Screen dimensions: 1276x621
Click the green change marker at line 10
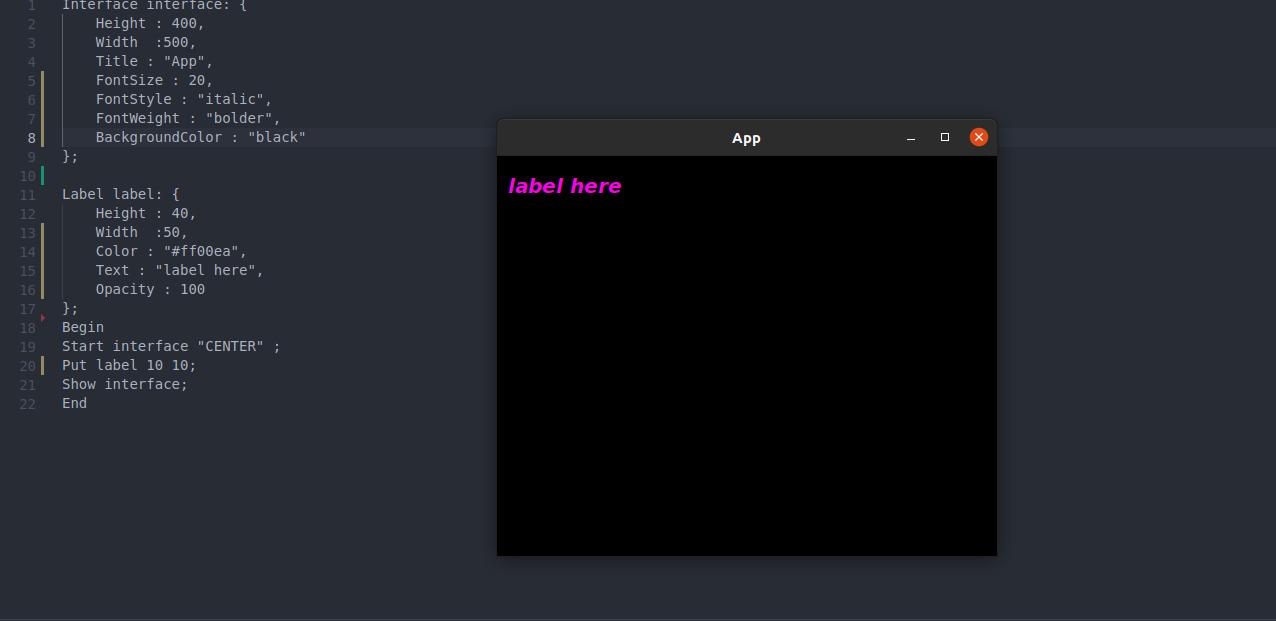click(42, 176)
